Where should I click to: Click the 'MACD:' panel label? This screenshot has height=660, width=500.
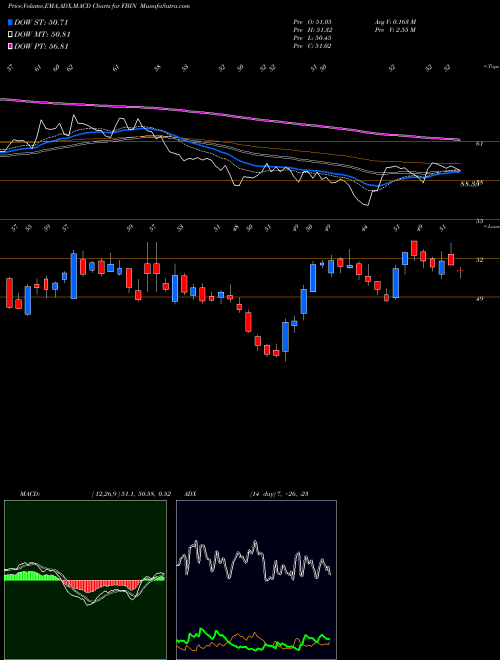pyautogui.click(x=29, y=494)
